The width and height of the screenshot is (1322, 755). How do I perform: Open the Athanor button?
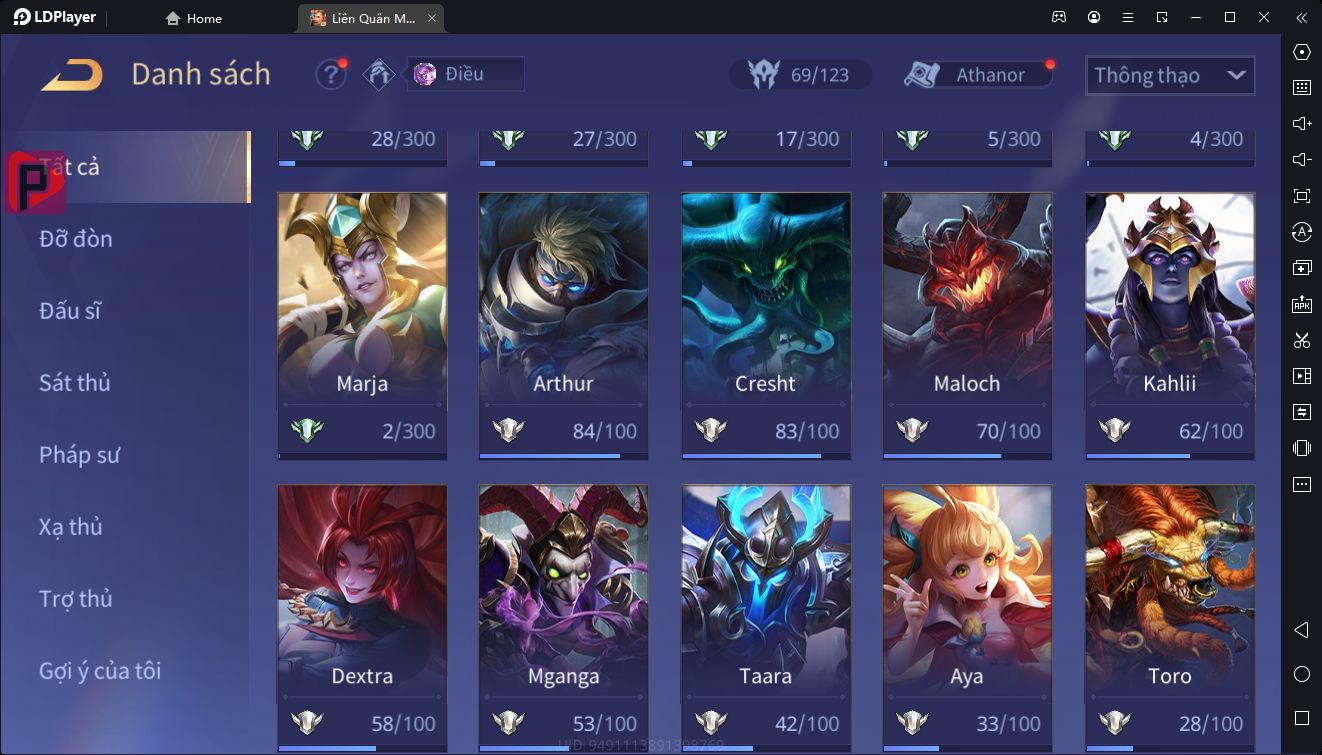pos(978,75)
